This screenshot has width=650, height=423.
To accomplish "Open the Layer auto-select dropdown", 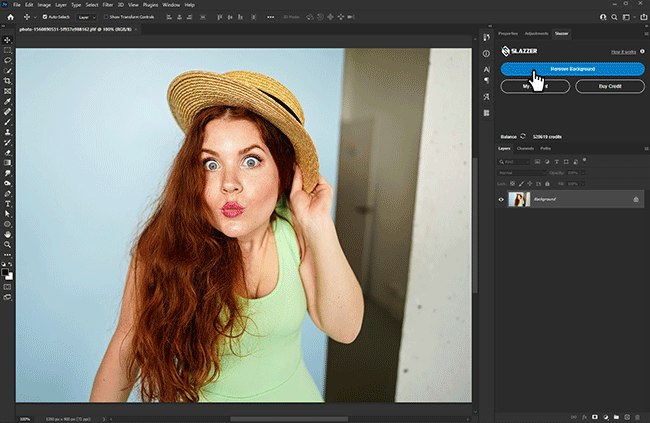I will coord(87,17).
